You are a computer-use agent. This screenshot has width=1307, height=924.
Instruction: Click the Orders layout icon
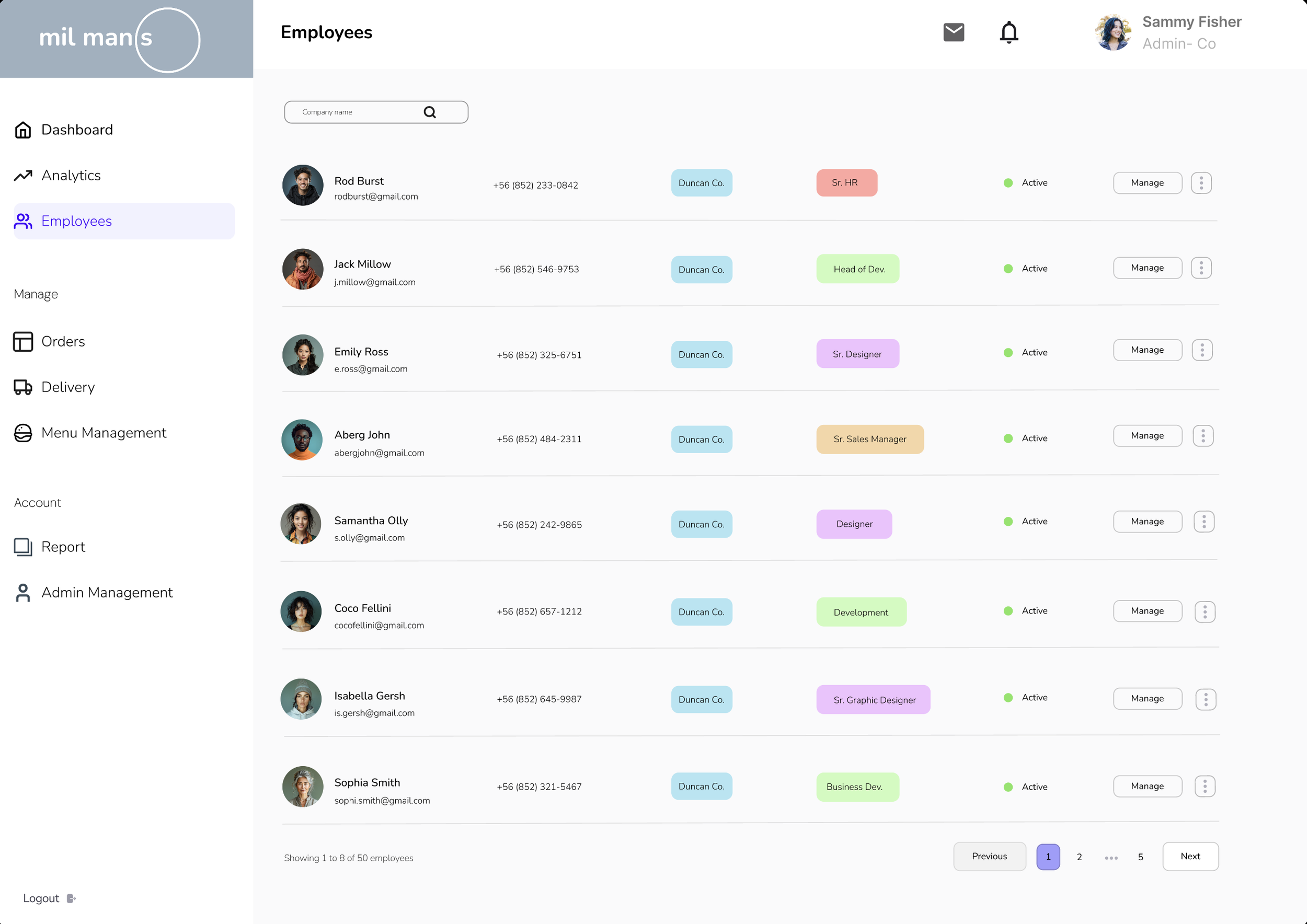click(x=23, y=341)
